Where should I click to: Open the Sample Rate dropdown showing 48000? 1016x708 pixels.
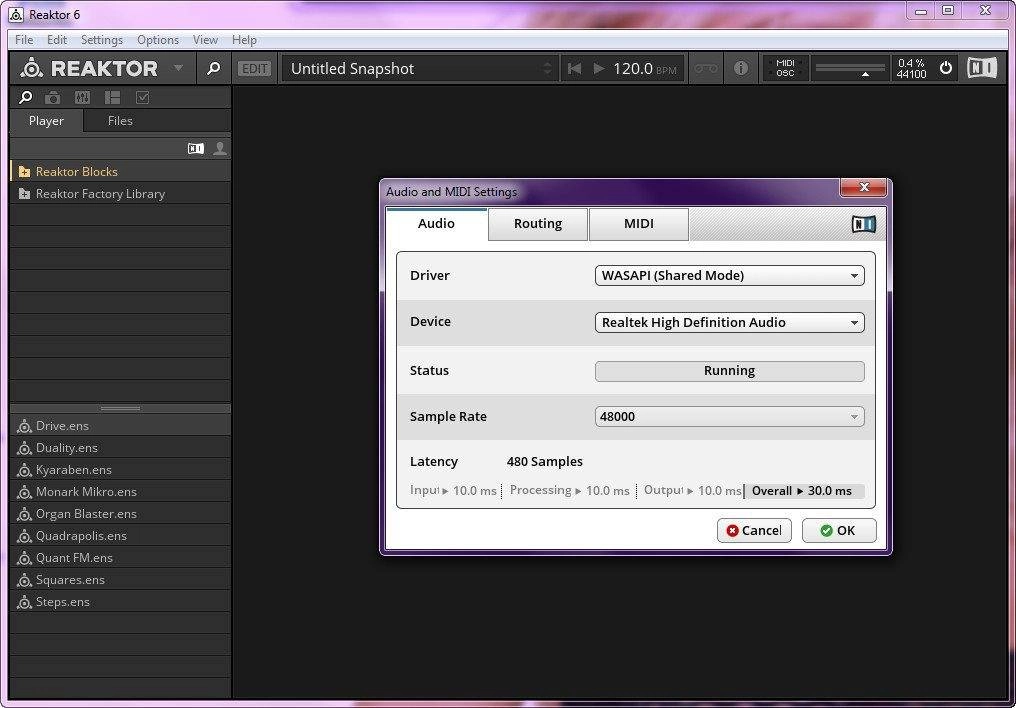point(730,417)
